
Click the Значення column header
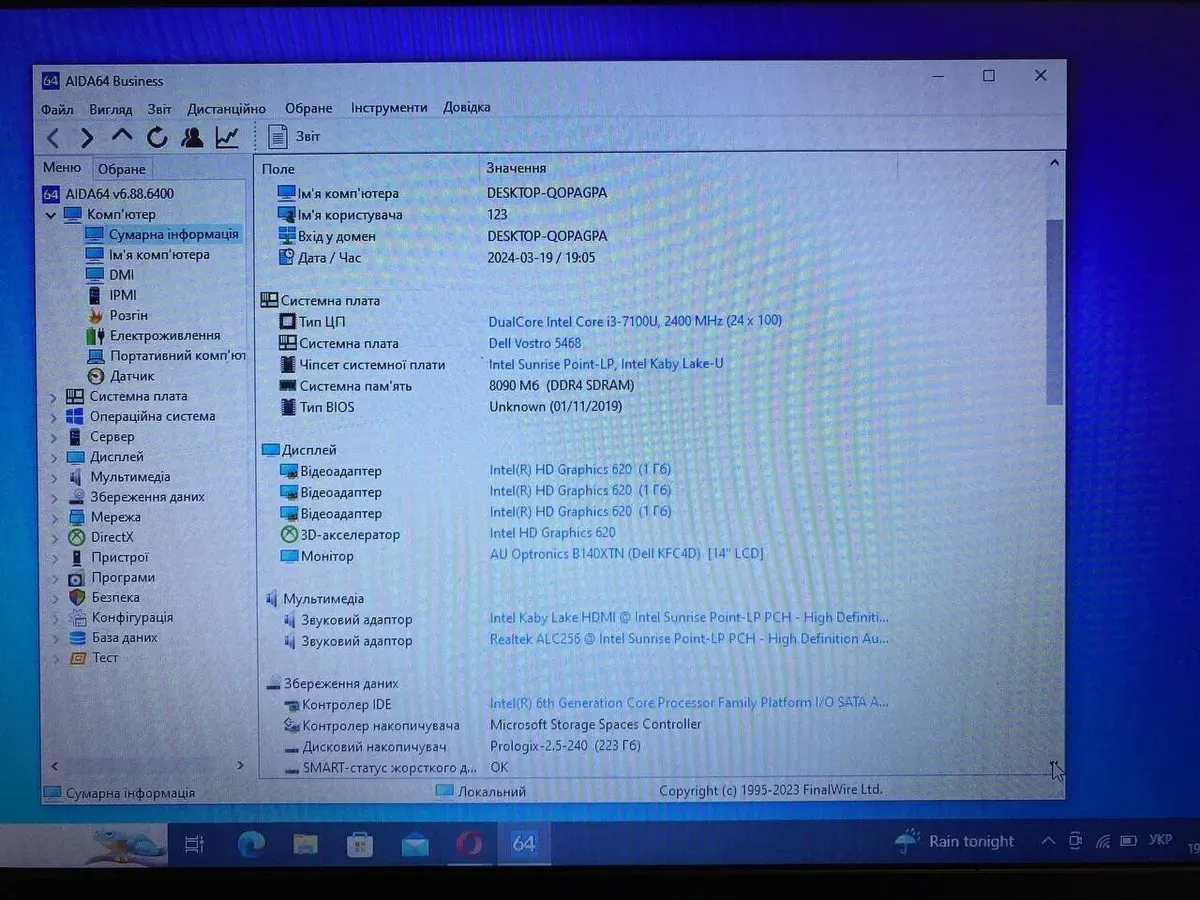516,168
